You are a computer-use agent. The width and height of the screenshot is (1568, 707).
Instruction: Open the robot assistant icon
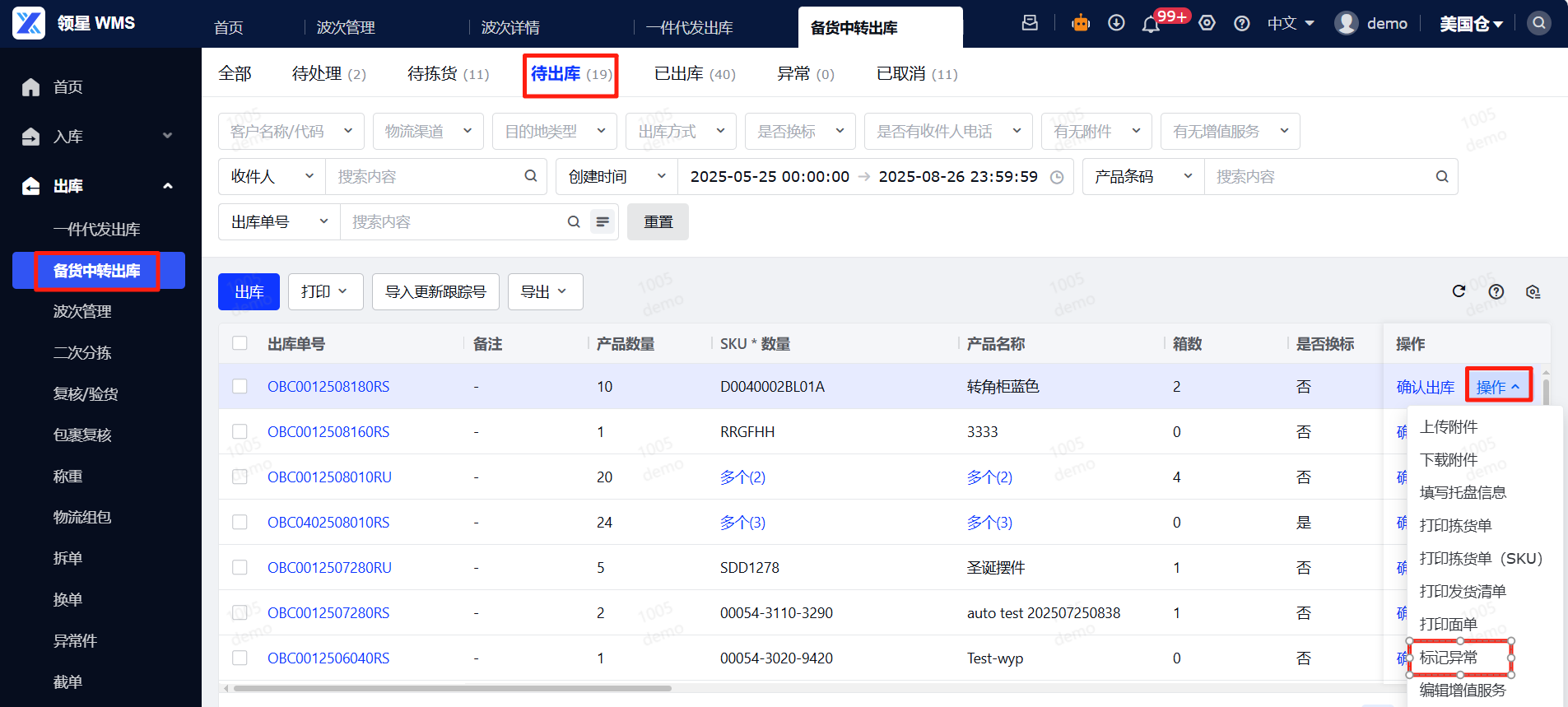coord(1080,24)
